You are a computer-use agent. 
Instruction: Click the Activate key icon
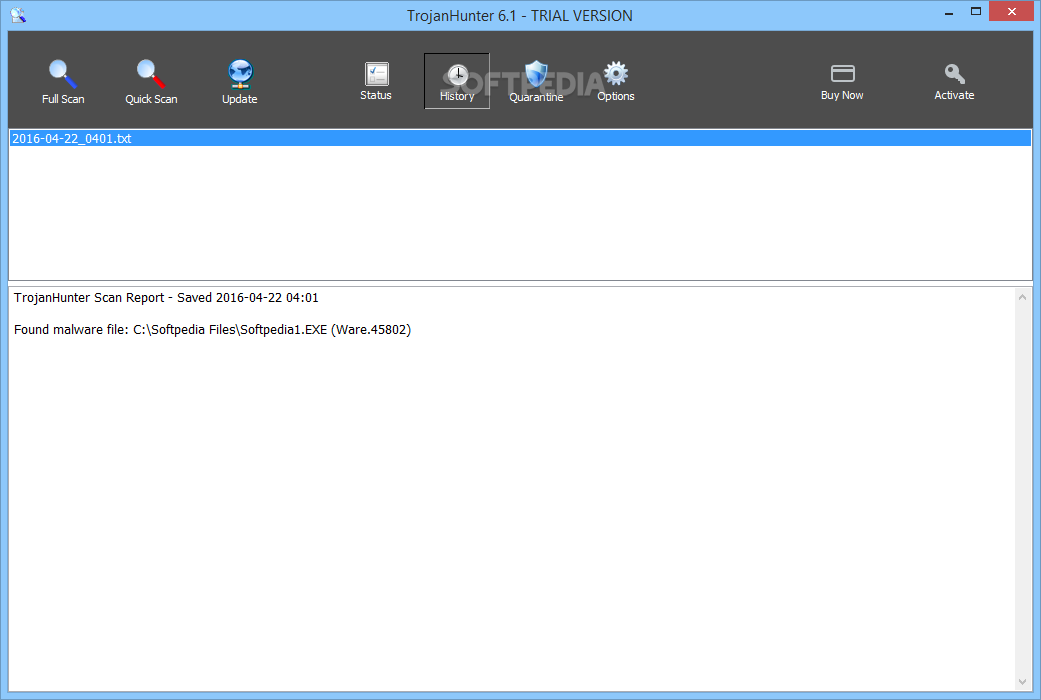(x=954, y=81)
